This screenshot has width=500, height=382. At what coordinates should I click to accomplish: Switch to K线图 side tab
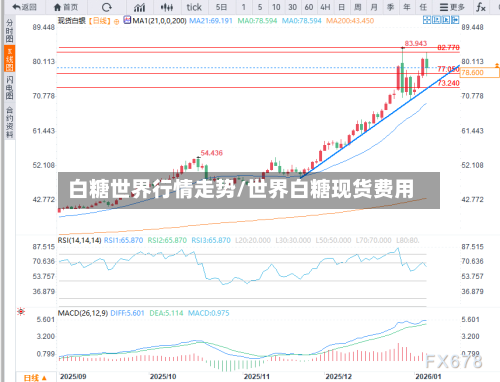pos(10,59)
